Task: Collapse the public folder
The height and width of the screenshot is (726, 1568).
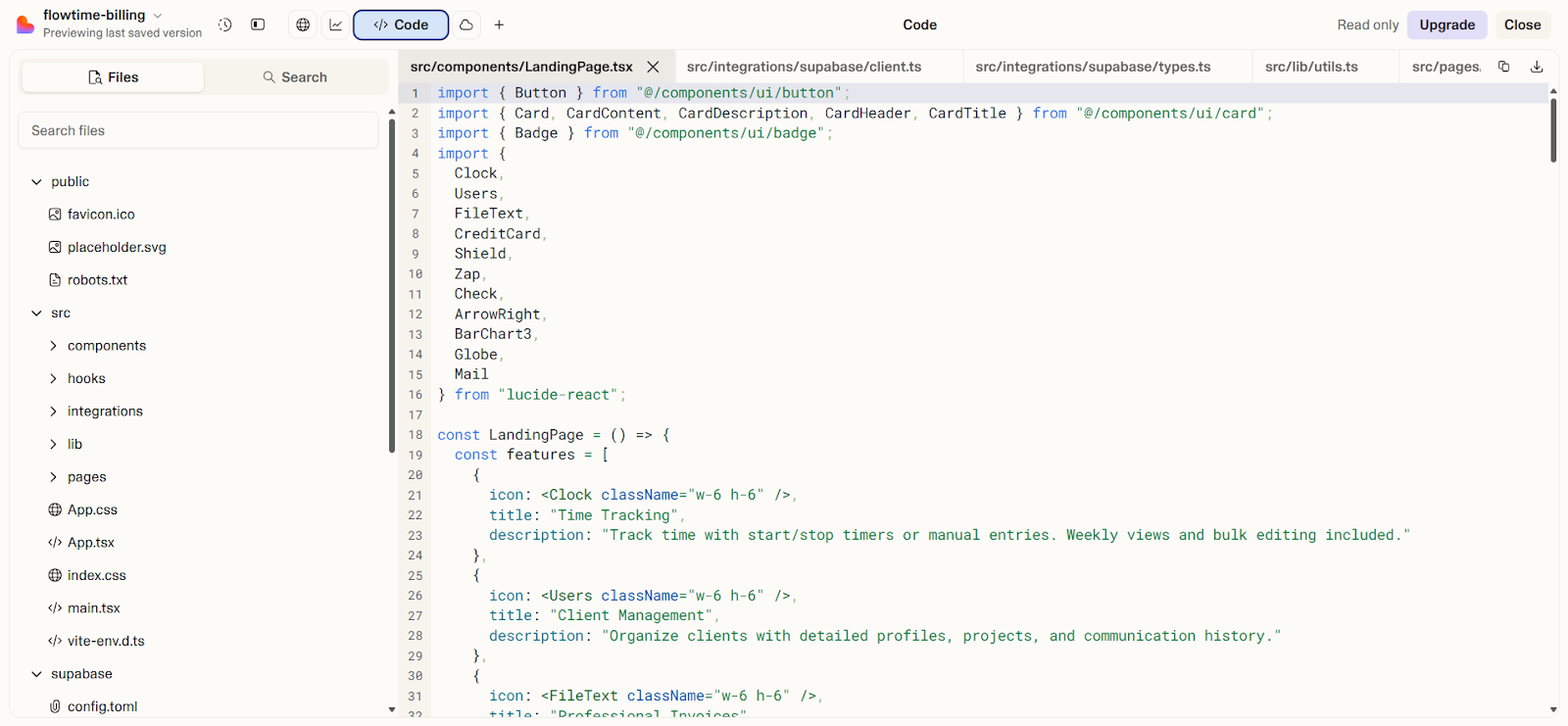Action: coord(37,182)
